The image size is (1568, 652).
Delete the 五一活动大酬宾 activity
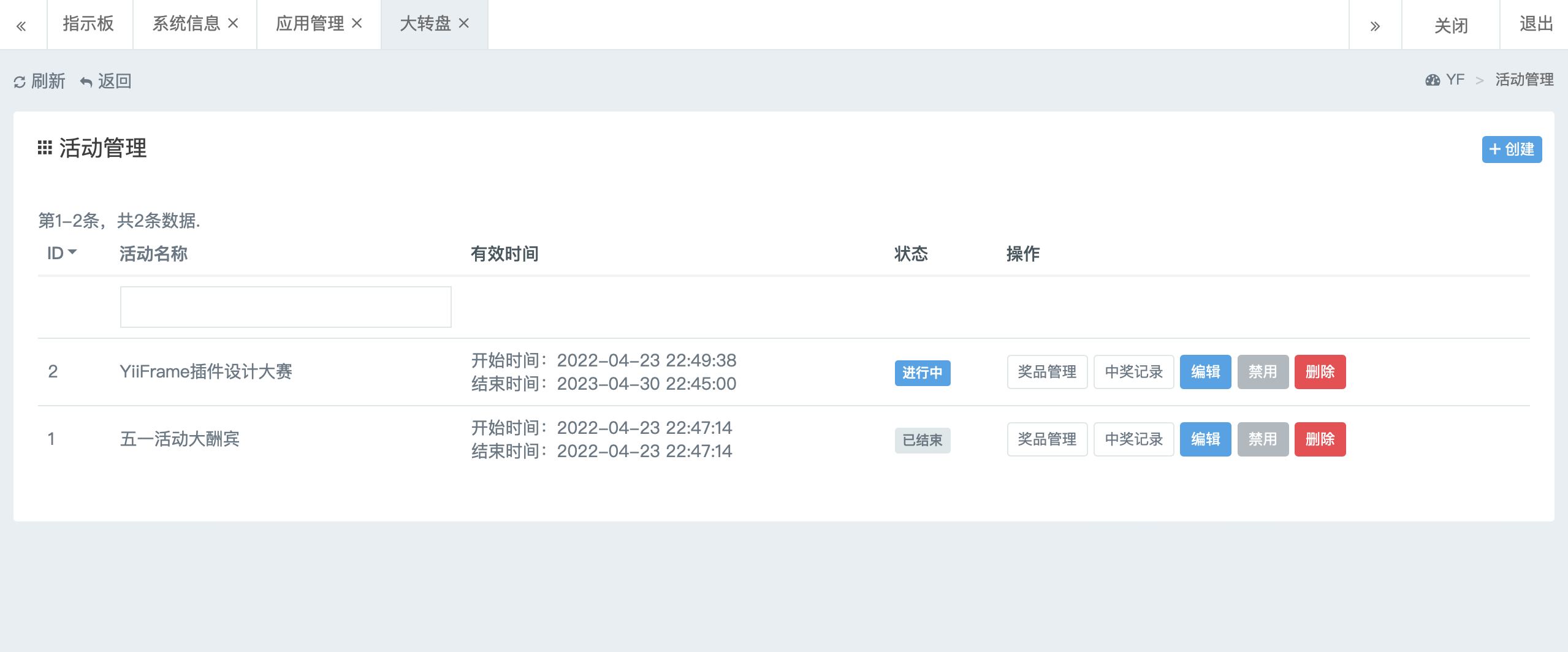pyautogui.click(x=1320, y=439)
